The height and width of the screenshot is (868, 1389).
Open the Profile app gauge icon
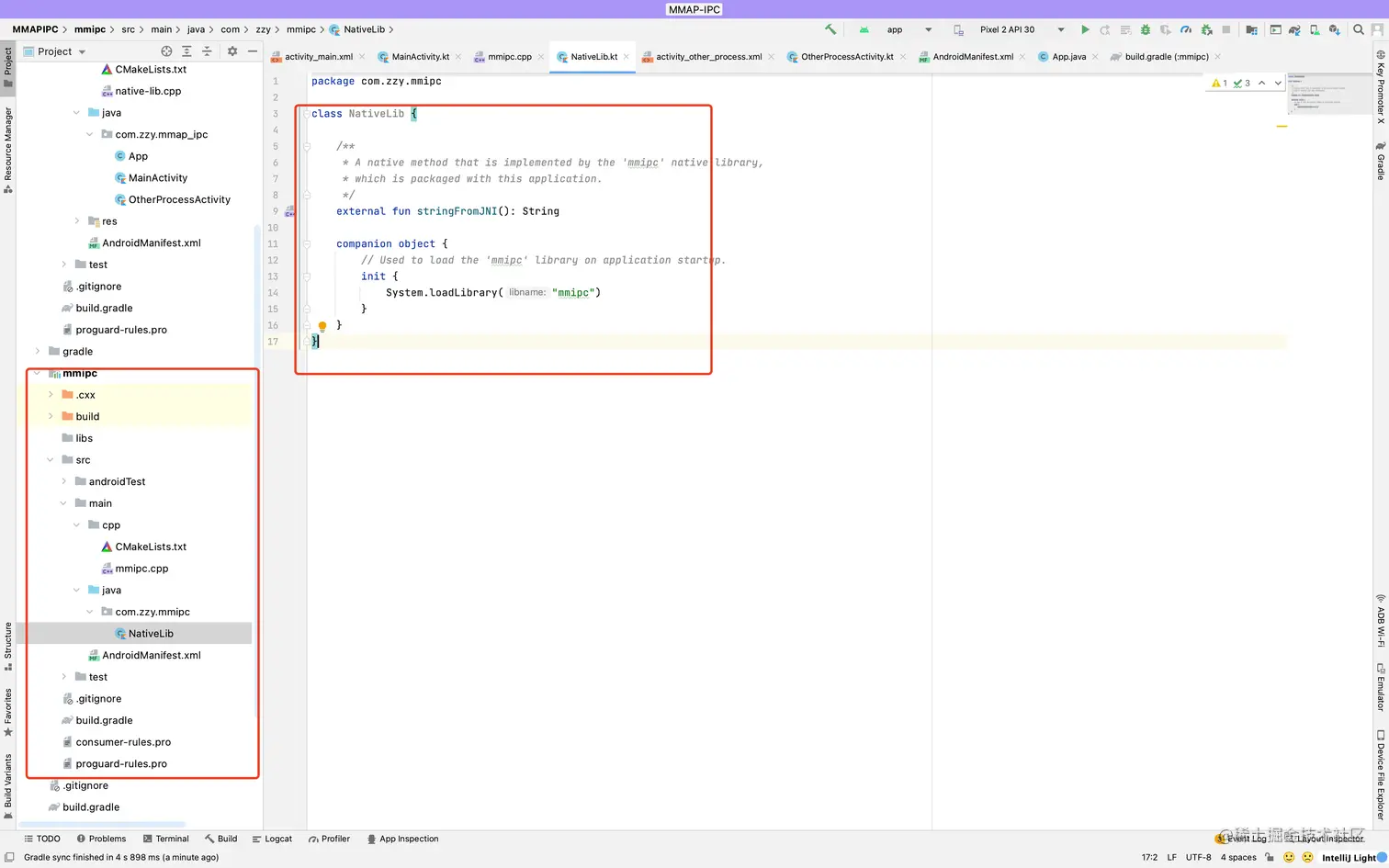pyautogui.click(x=1186, y=29)
